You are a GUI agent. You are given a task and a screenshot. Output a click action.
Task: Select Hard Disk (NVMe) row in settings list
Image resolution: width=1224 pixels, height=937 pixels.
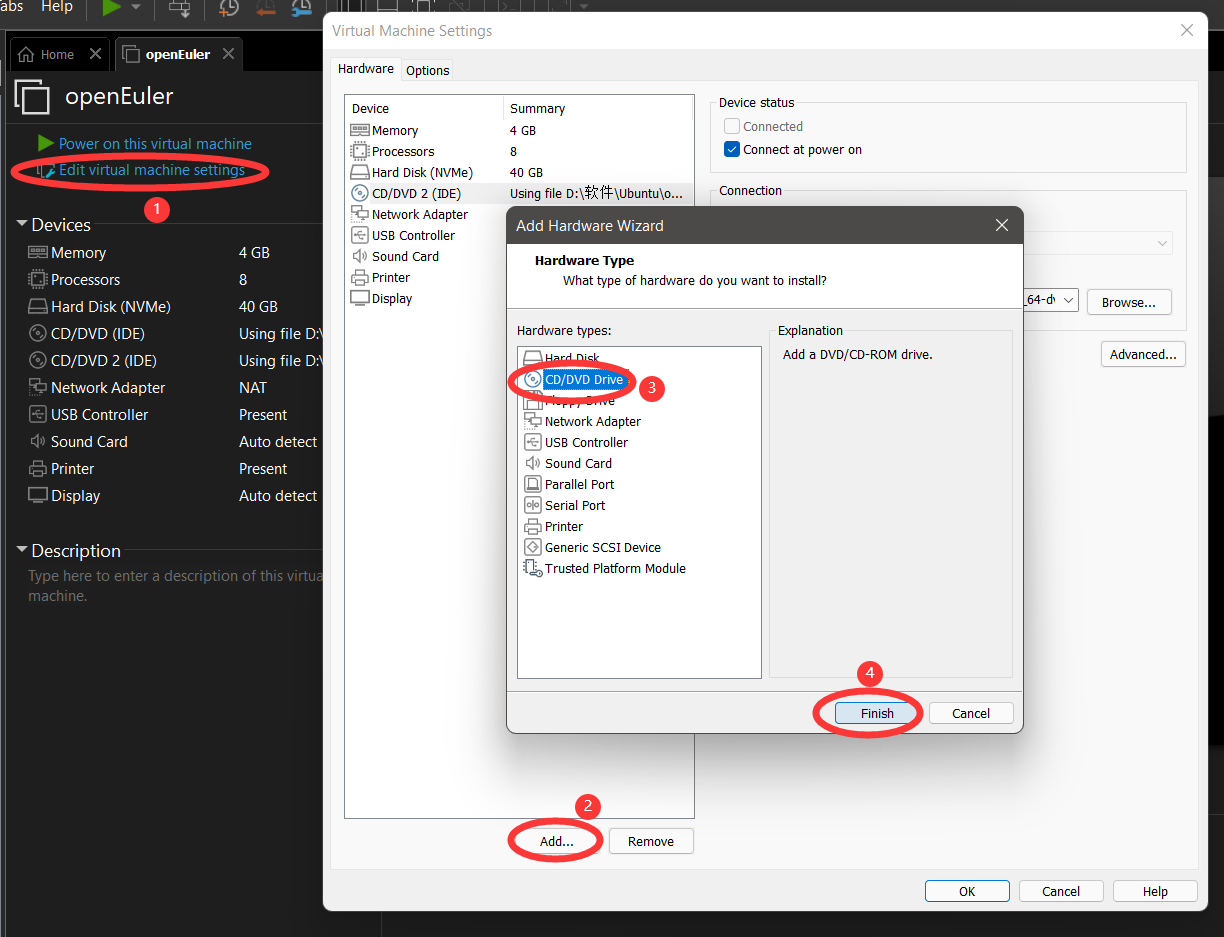tap(518, 172)
